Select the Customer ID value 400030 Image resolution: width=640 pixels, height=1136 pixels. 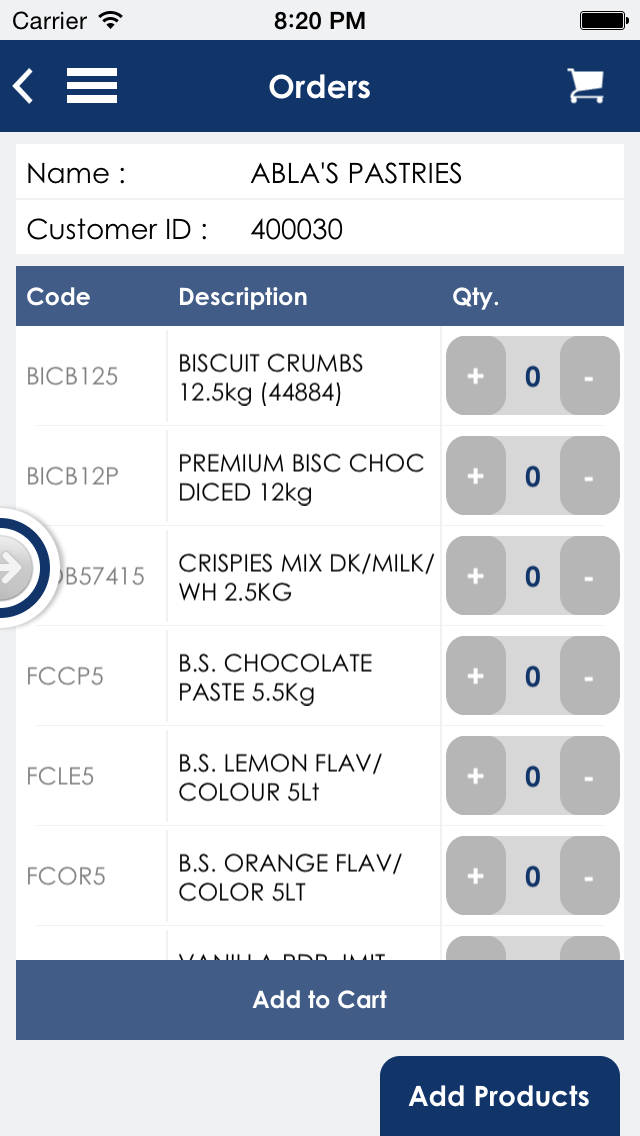pos(297,230)
